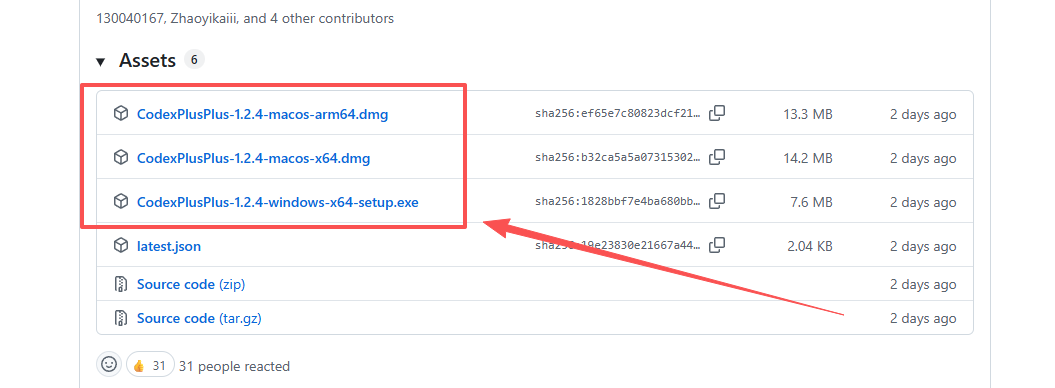Download Source code (zip)
This screenshot has height=388, width=1055.
pos(191,284)
